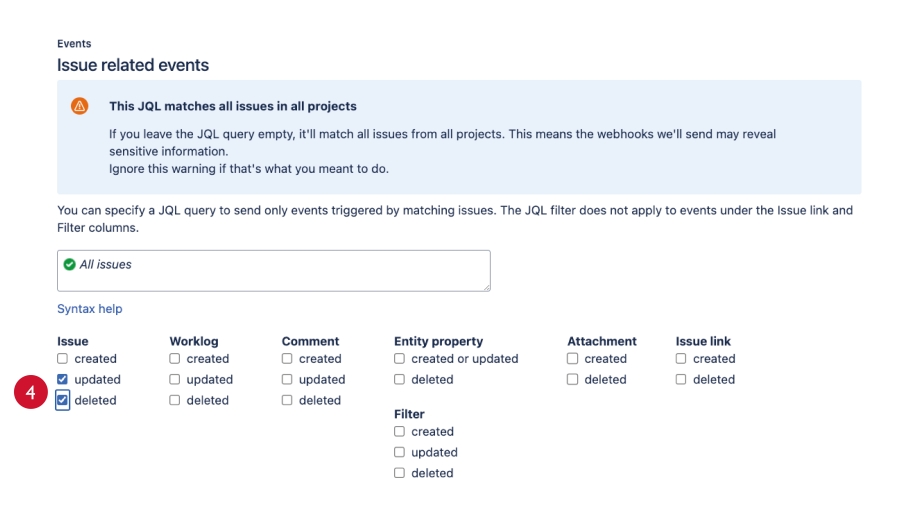The height and width of the screenshot is (517, 920).
Task: Tick Attachment created checkbox
Action: click(x=572, y=359)
